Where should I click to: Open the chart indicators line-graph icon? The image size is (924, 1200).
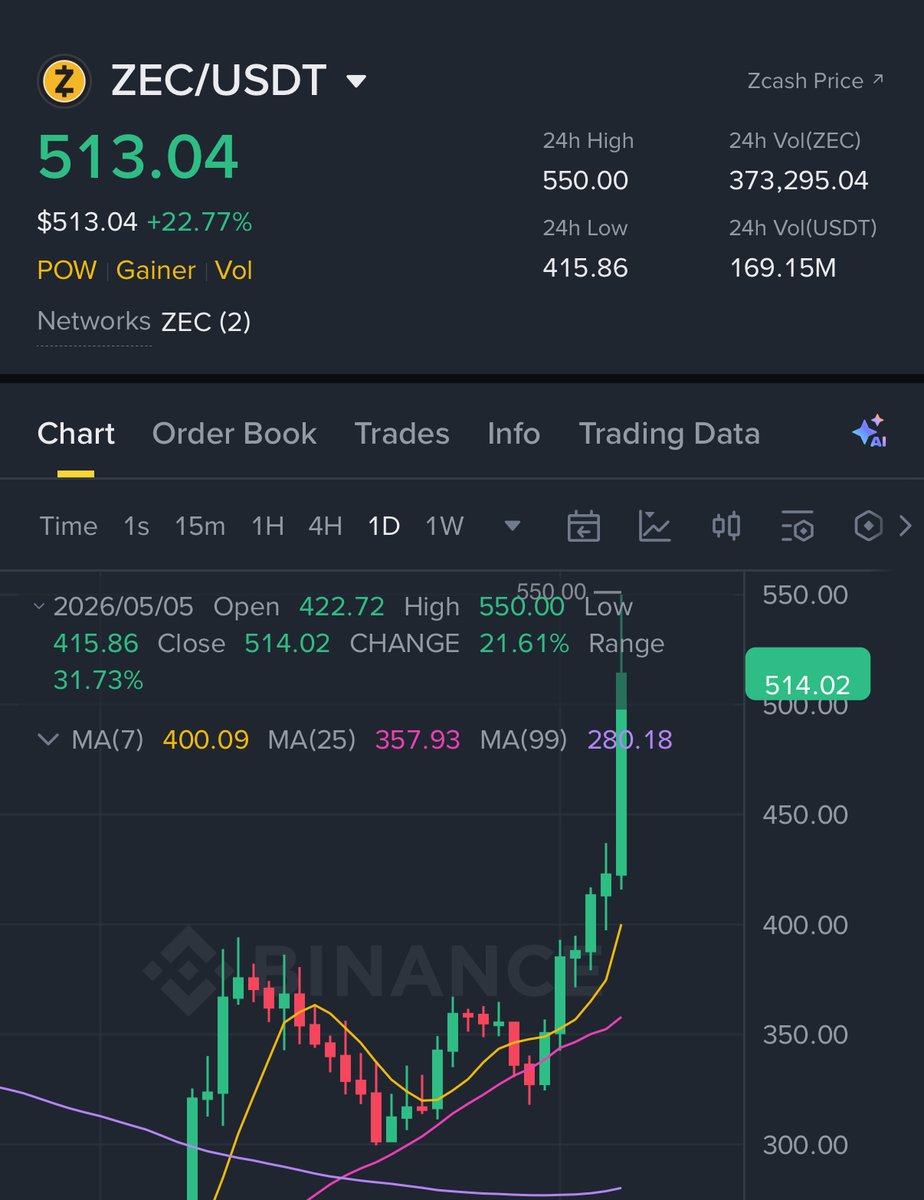[655, 525]
